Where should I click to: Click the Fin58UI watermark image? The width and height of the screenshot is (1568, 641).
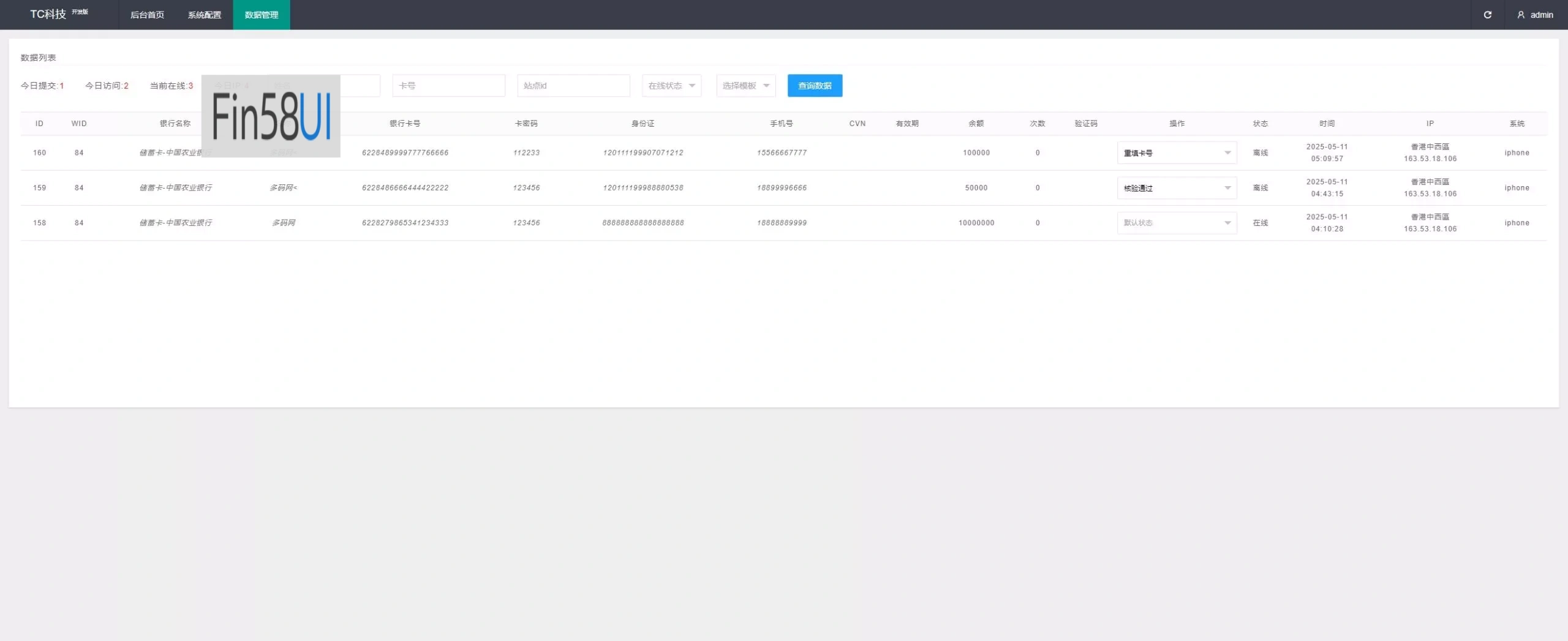(271, 116)
